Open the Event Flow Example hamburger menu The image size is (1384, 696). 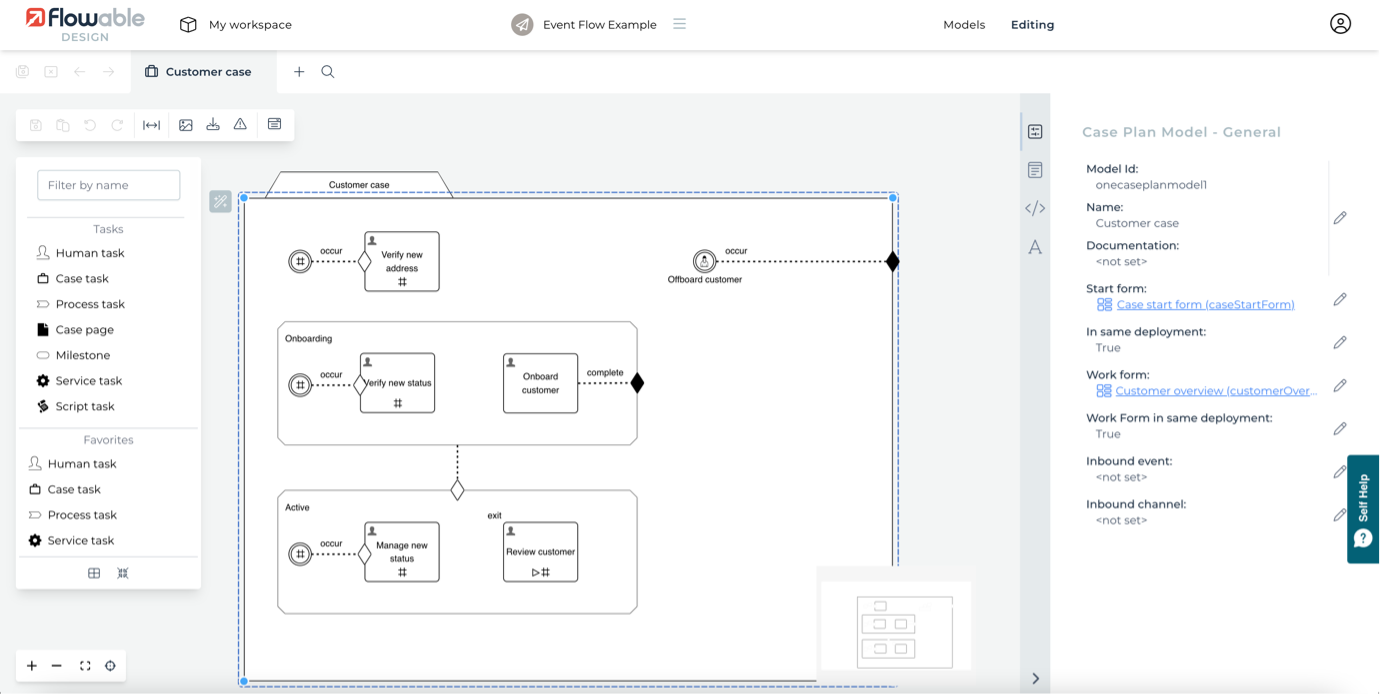pos(680,24)
